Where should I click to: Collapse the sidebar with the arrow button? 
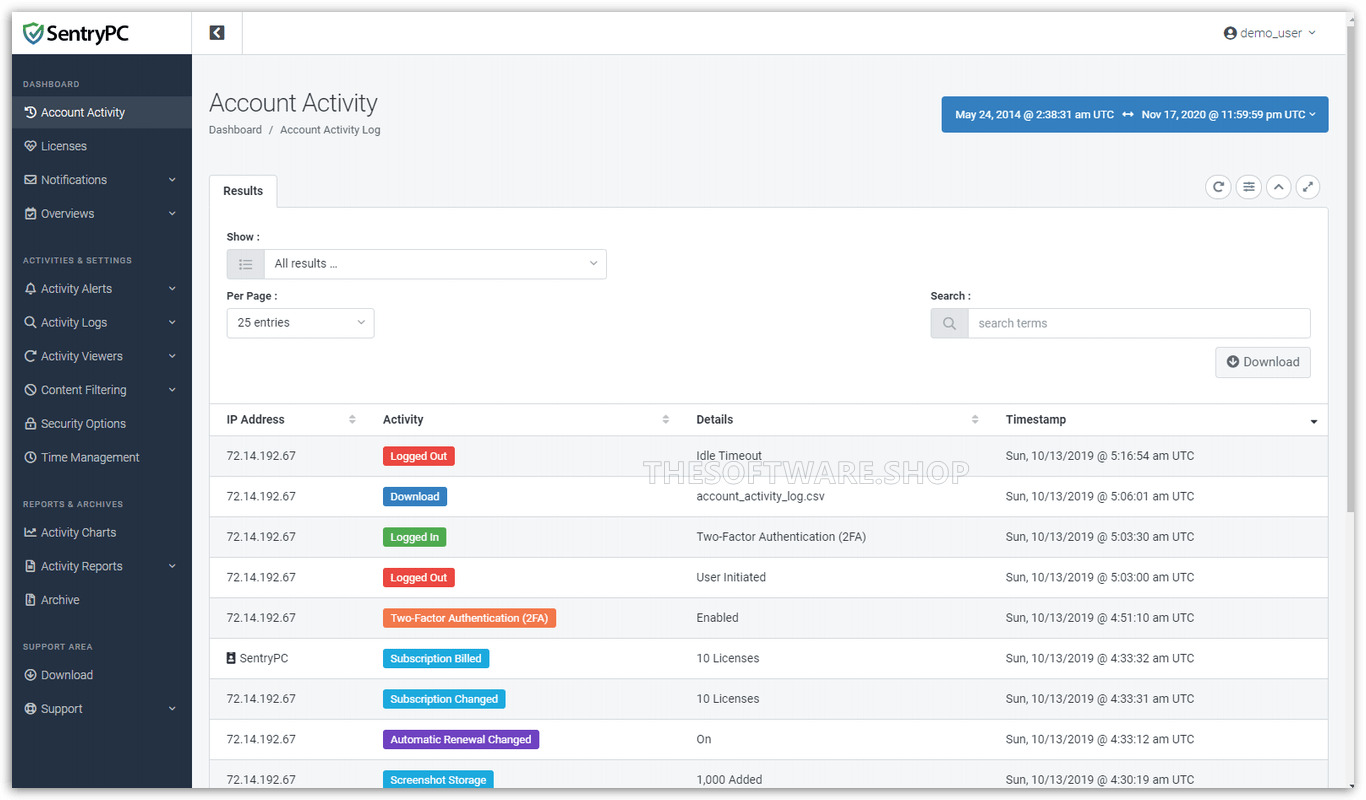216,32
